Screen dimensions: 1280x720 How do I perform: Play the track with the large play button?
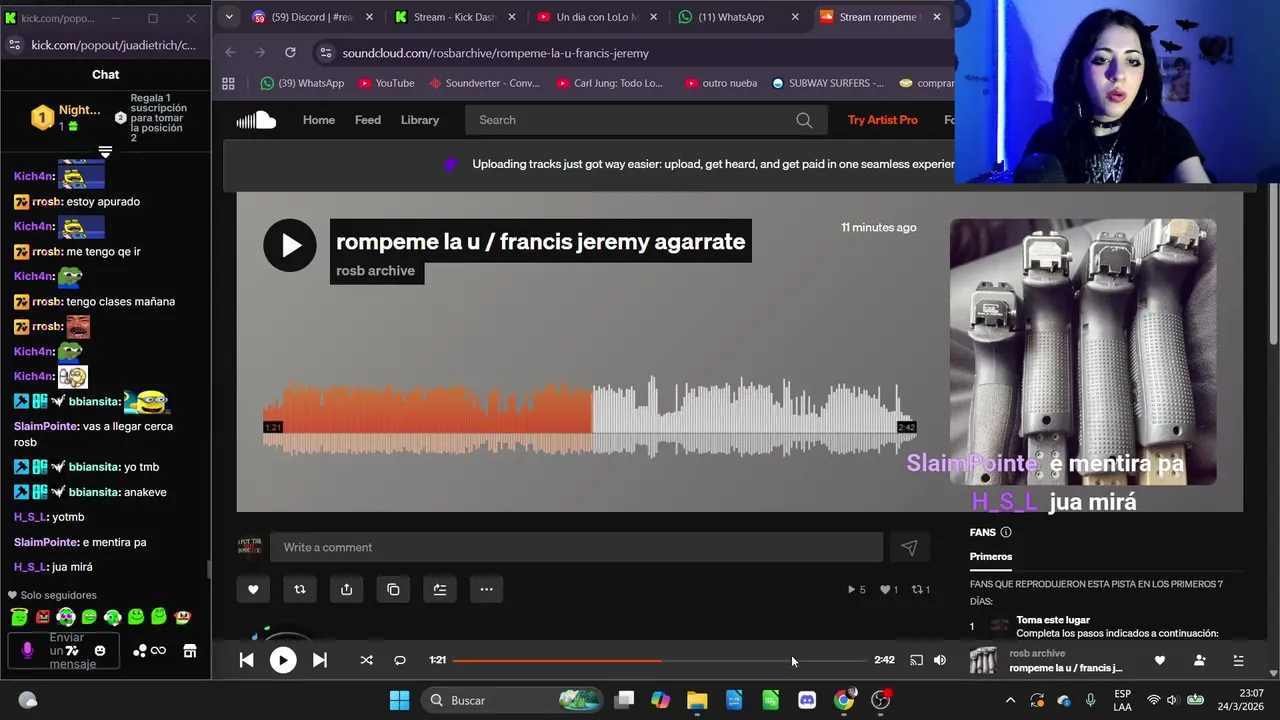point(290,245)
